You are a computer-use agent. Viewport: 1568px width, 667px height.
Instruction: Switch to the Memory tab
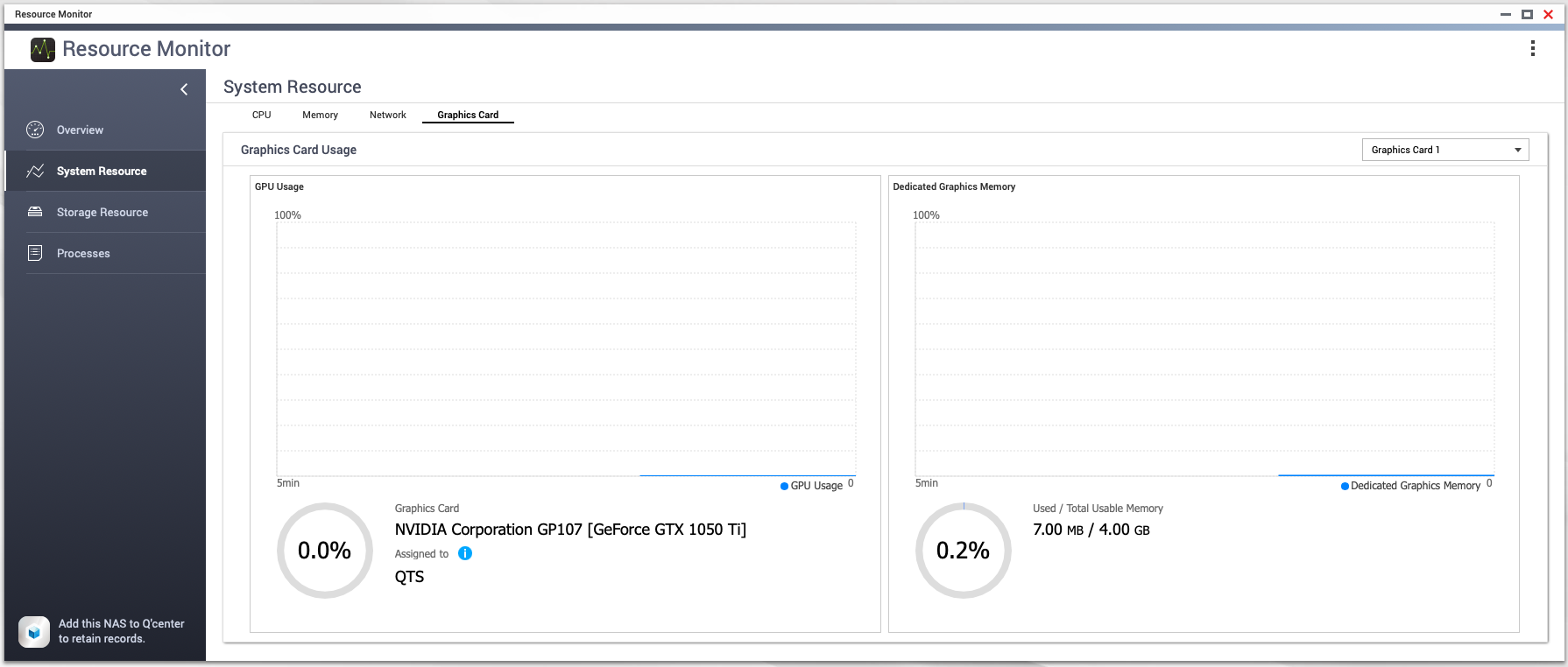pos(320,115)
